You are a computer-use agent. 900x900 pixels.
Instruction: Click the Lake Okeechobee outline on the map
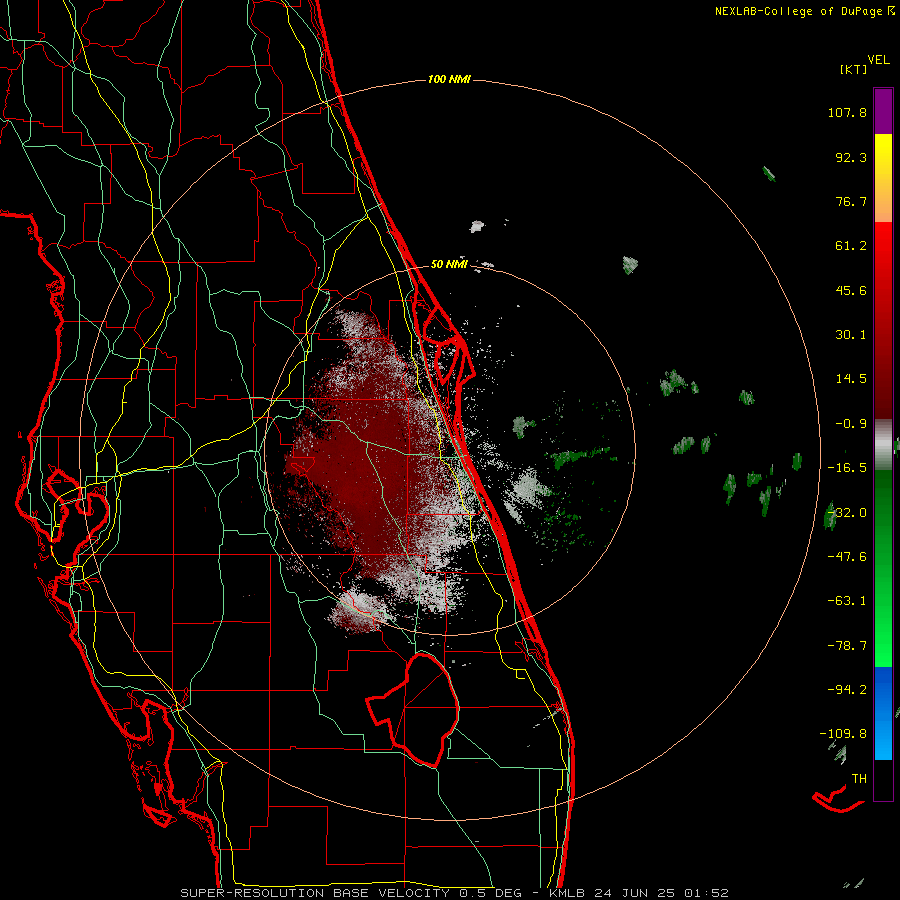[x=413, y=709]
